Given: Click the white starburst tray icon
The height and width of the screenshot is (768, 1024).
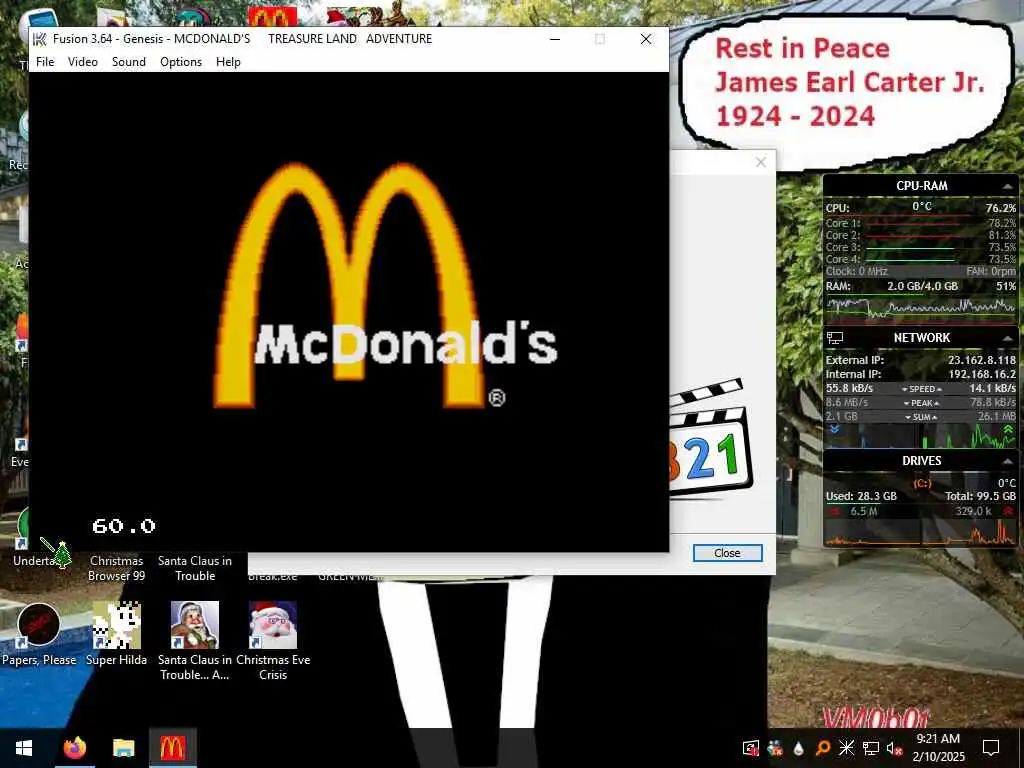Looking at the screenshot, I should coord(846,748).
